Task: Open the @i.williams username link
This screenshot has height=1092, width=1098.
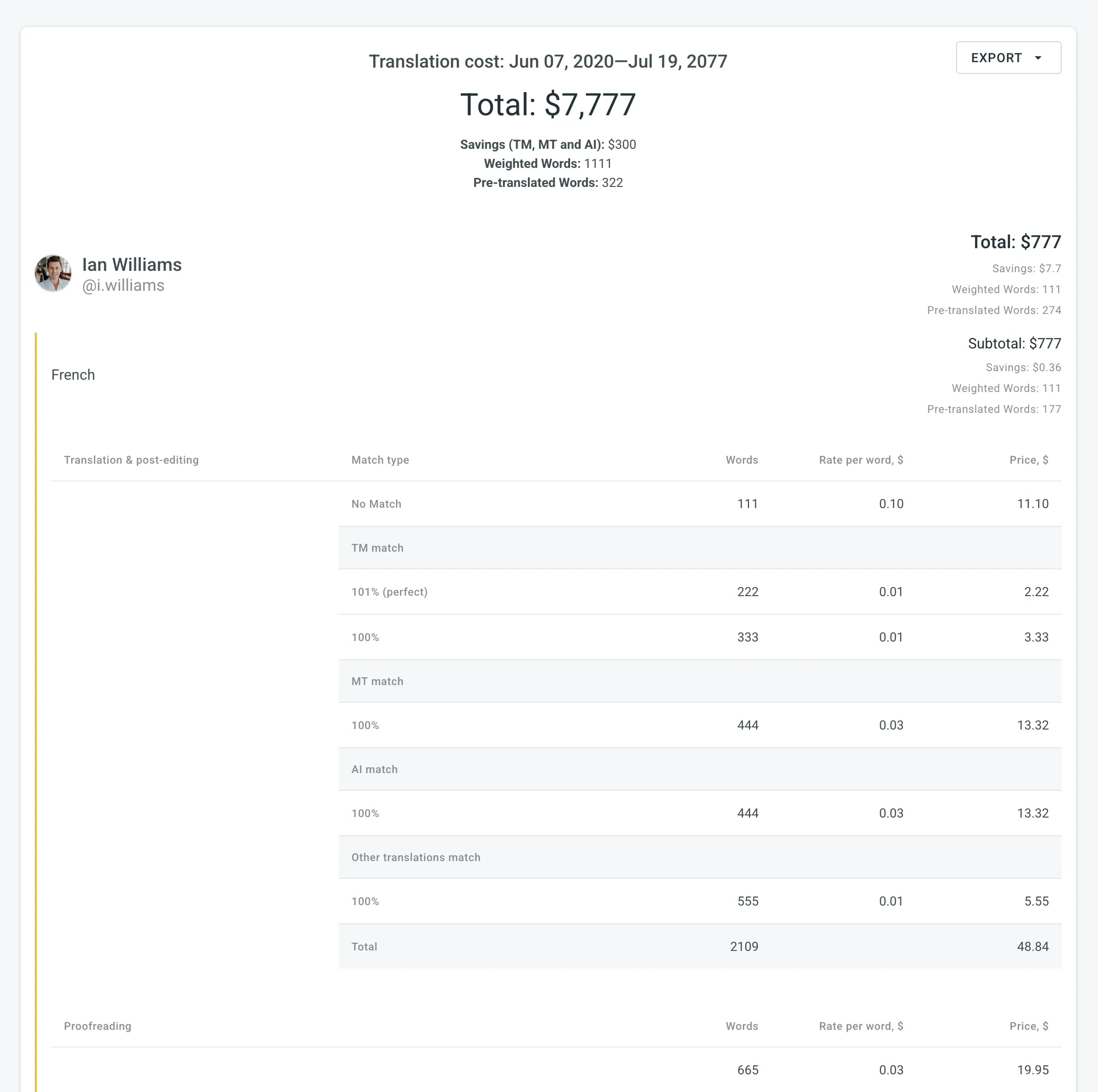Action: [x=123, y=285]
